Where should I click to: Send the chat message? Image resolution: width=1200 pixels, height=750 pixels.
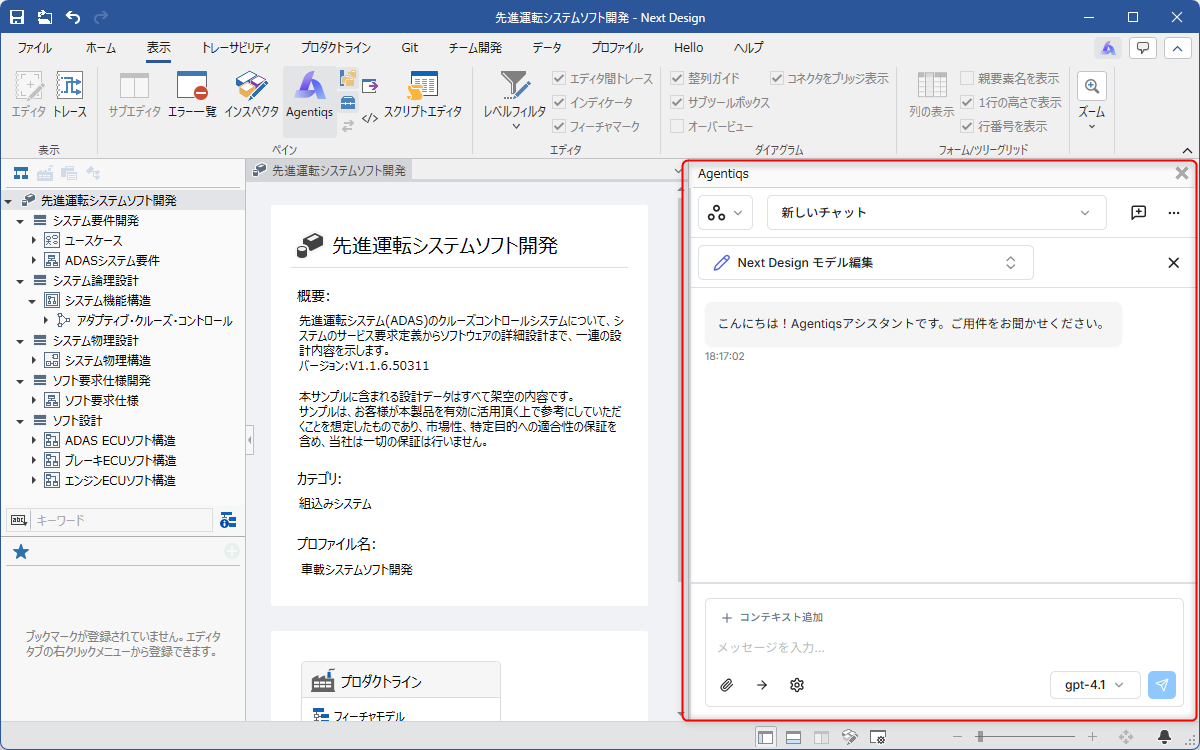[1162, 685]
